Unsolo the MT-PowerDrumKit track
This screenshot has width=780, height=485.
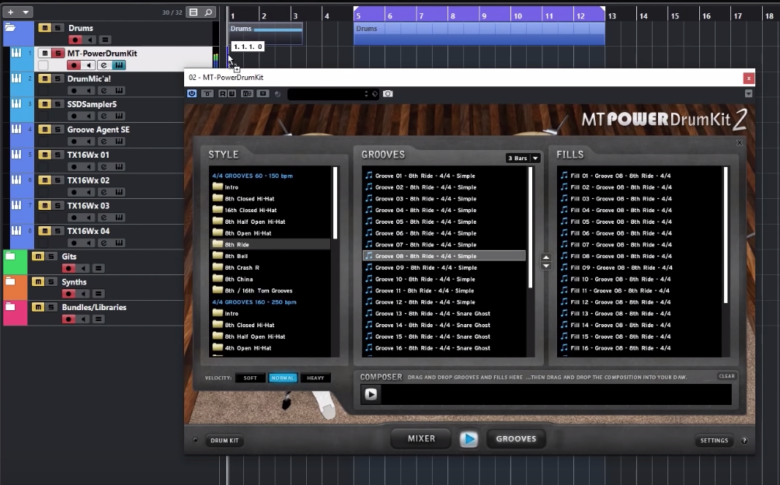(58, 53)
